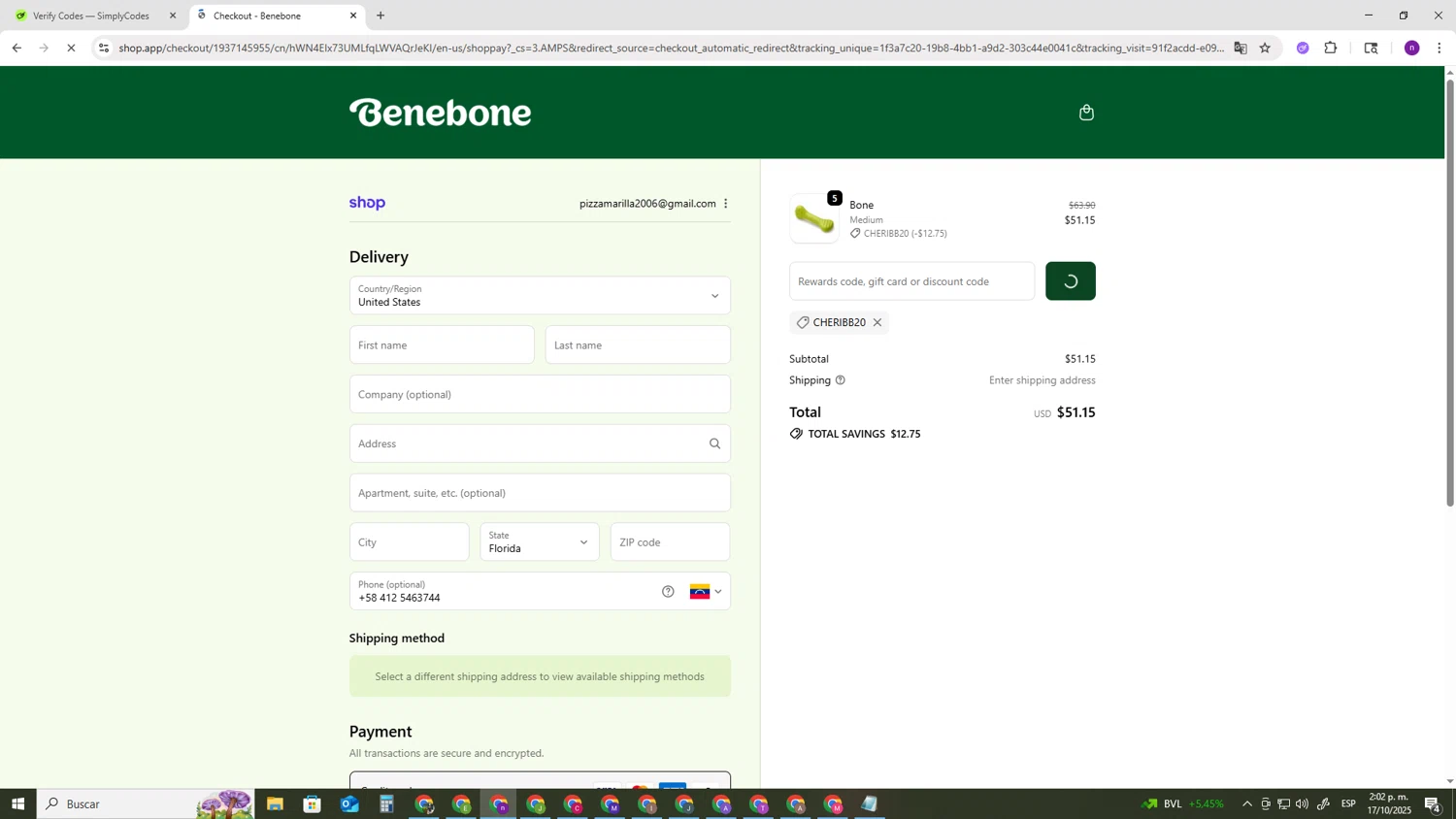Select the Checkout - Benebone tab
This screenshot has height=819, width=1456.
pos(277,16)
